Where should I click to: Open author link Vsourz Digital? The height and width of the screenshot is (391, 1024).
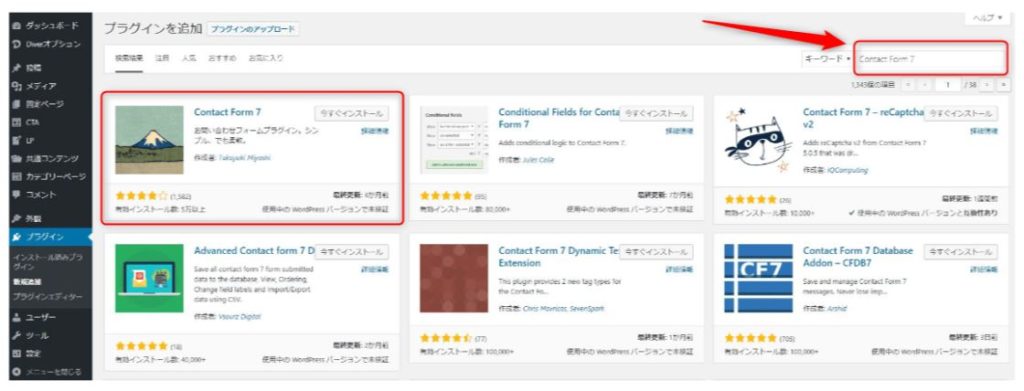[239, 316]
